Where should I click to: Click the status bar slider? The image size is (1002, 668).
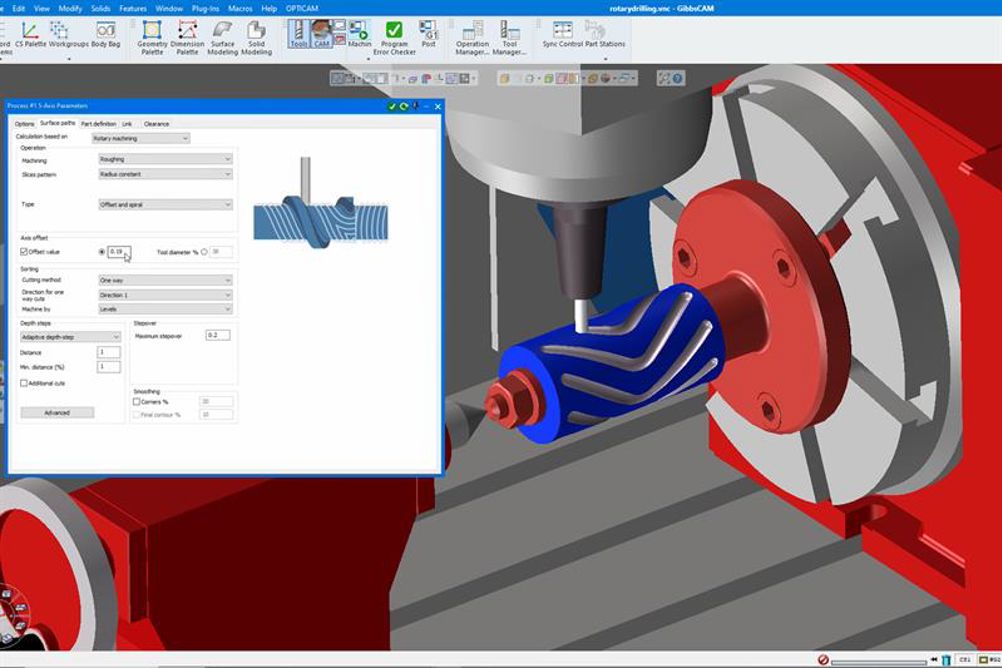(x=879, y=661)
